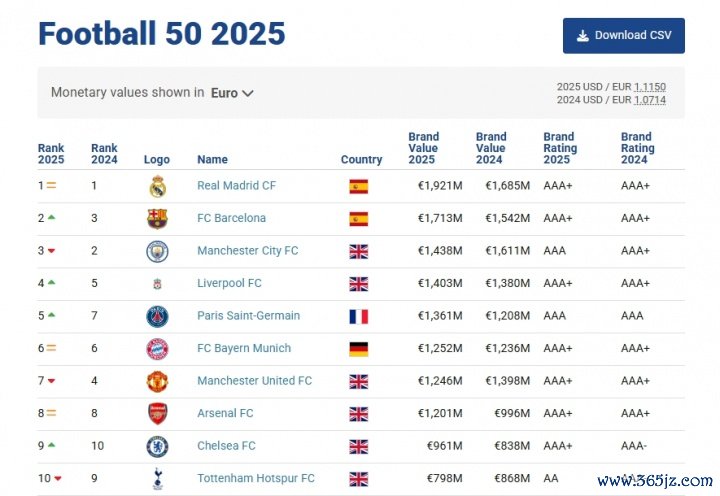Image resolution: width=720 pixels, height=496 pixels.
Task: Sort table by Brand Value 2025
Action: [423, 148]
